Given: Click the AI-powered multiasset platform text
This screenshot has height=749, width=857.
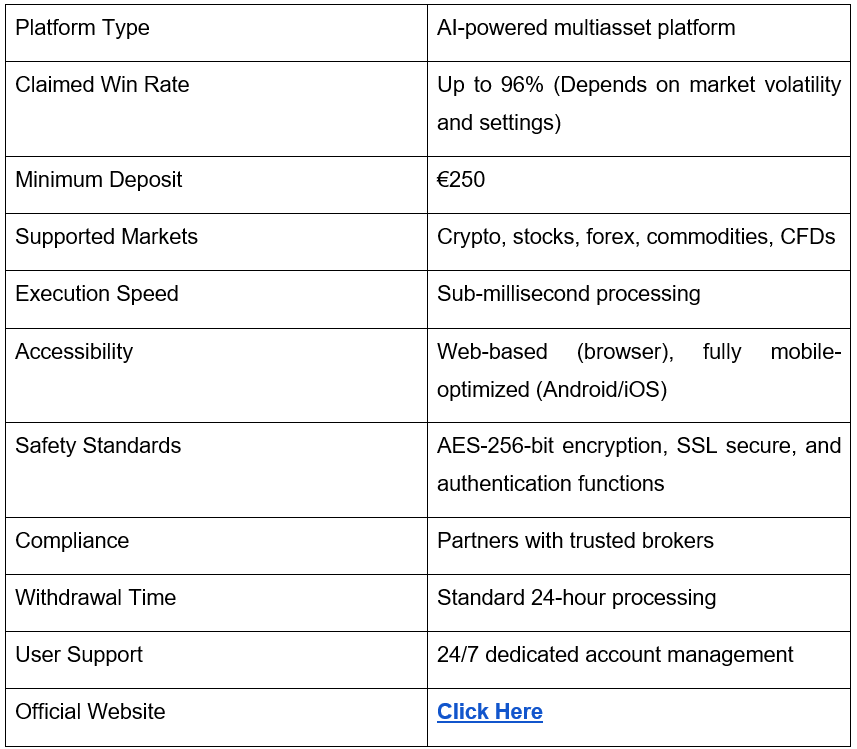Looking at the screenshot, I should click(586, 28).
